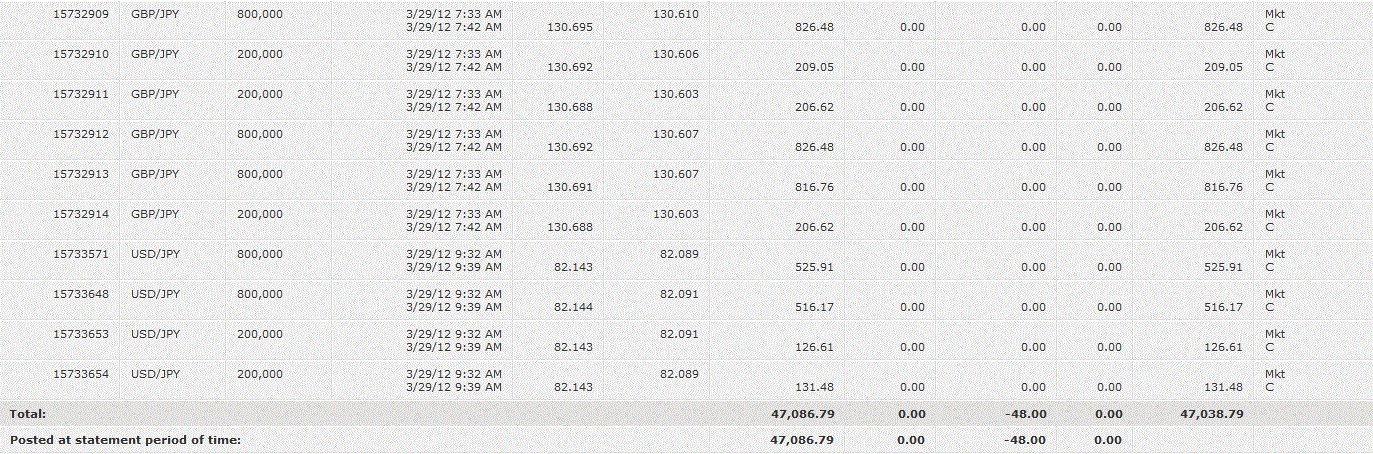Click ticket number 15732911
Viewport: 1373px width, 454px height.
pos(81,94)
